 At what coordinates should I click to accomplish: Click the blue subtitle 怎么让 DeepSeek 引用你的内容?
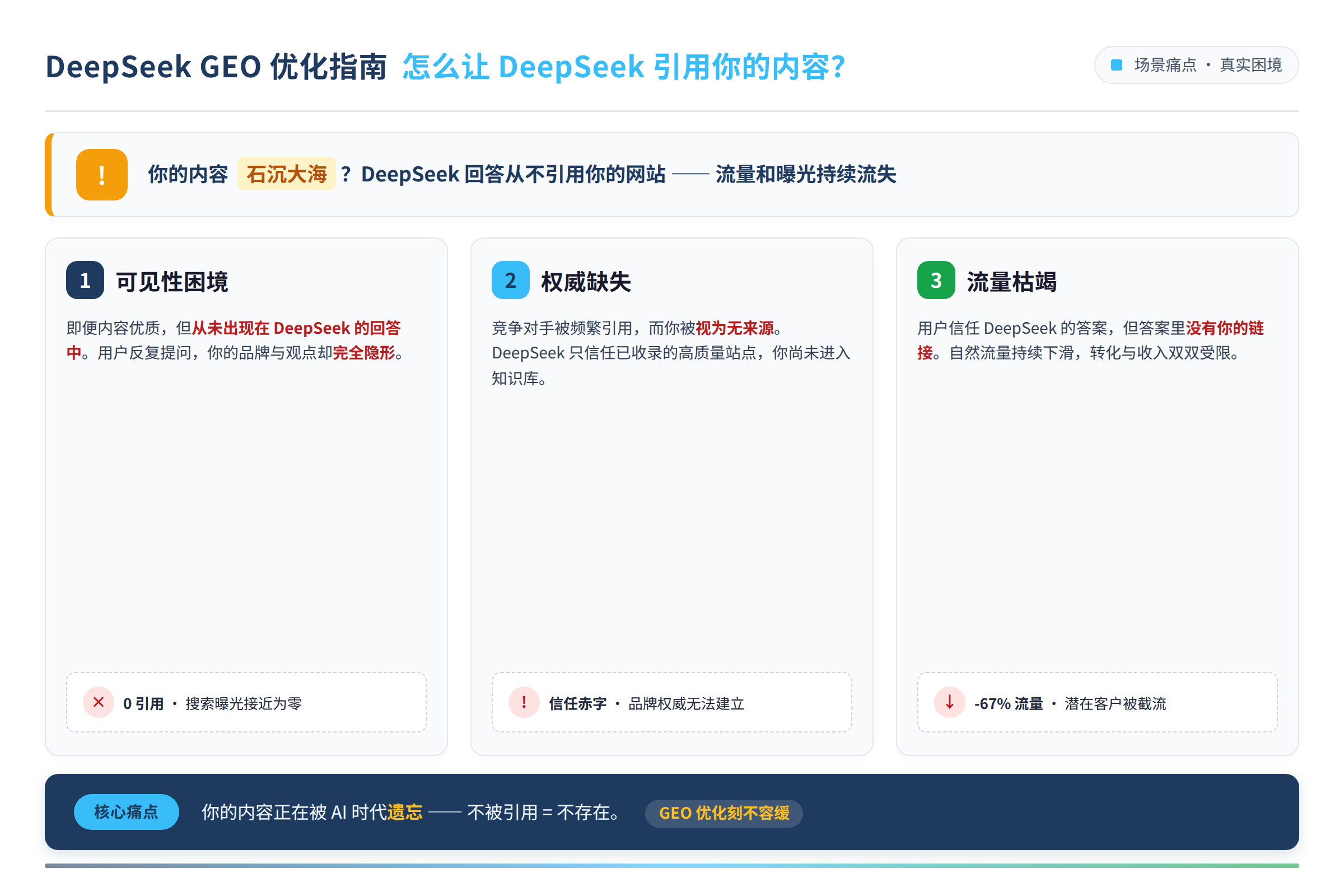623,66
